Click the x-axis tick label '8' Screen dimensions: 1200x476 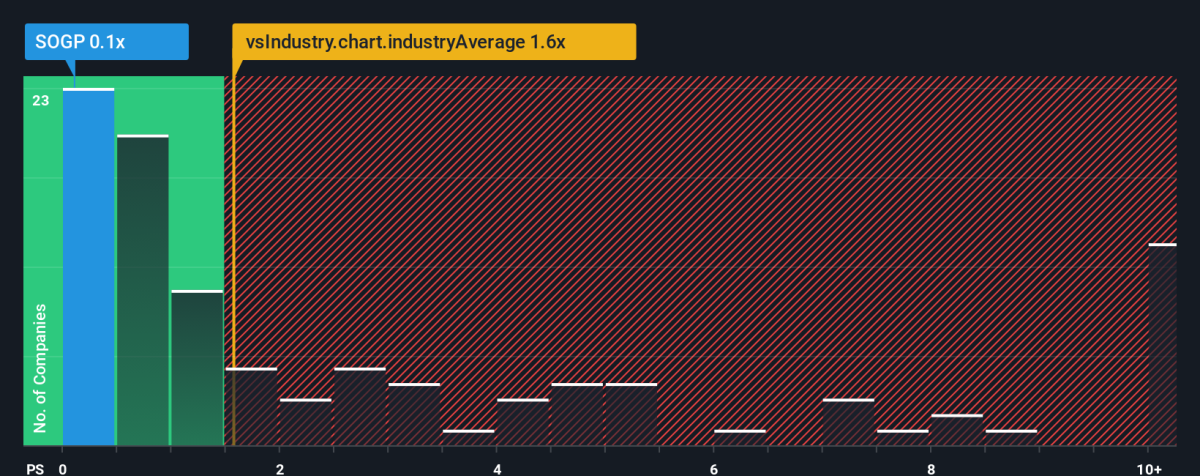[931, 468]
